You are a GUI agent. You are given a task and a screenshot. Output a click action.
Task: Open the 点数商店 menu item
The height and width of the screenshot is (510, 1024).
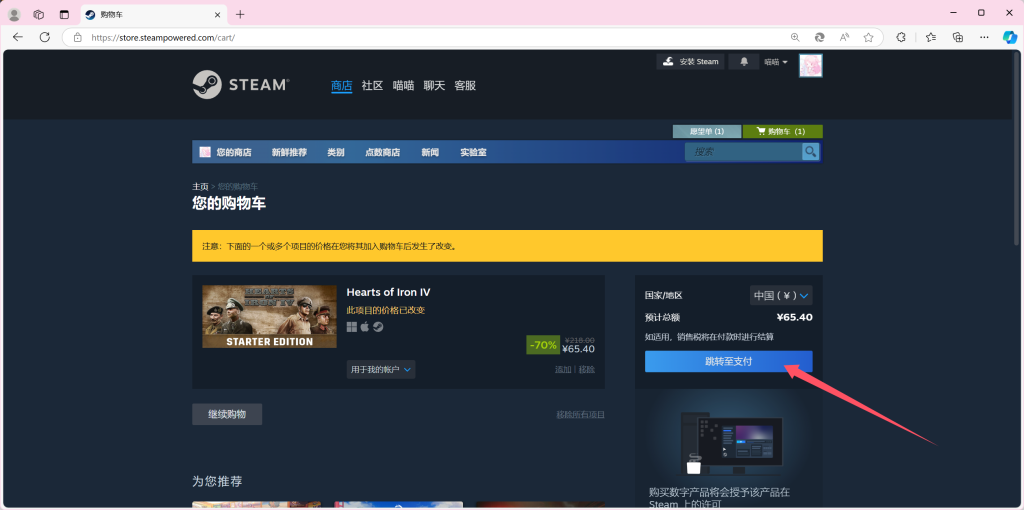click(383, 152)
